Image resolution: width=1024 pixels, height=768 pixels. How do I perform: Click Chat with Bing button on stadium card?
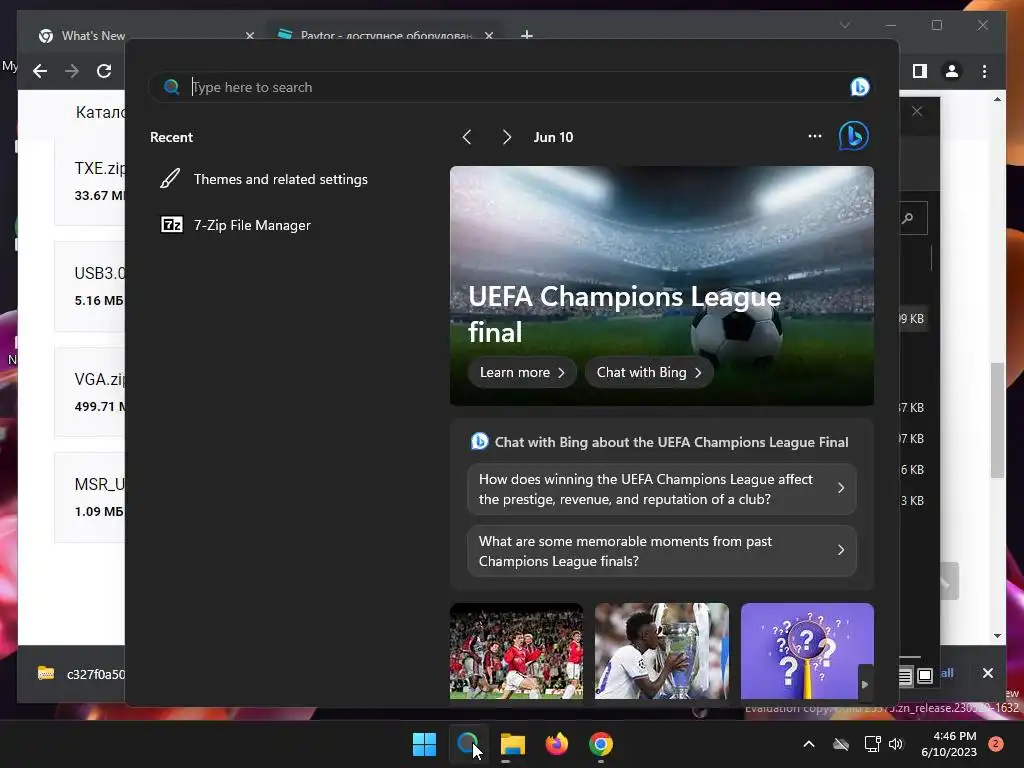648,372
